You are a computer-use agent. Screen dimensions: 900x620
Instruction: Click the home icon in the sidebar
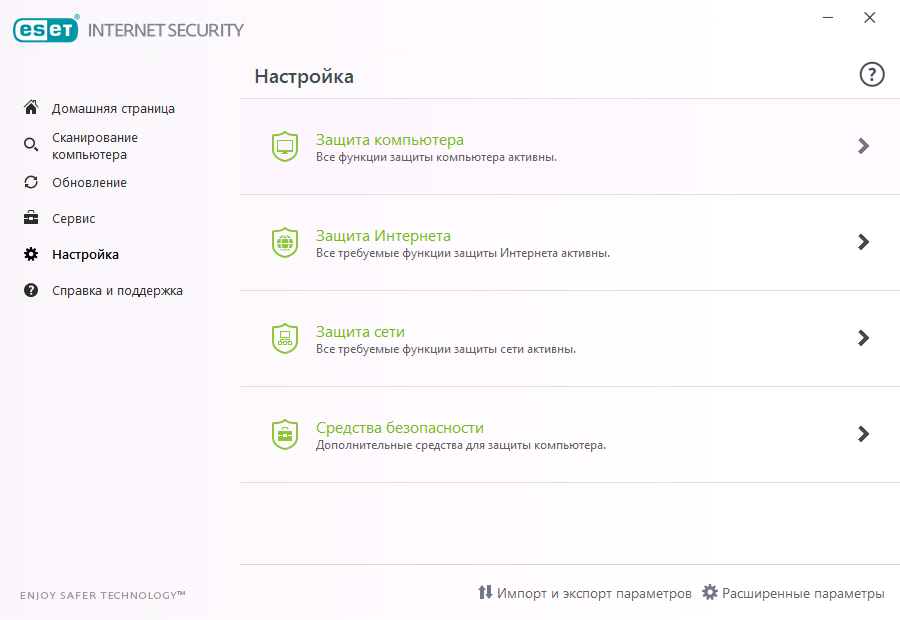pyautogui.click(x=31, y=108)
